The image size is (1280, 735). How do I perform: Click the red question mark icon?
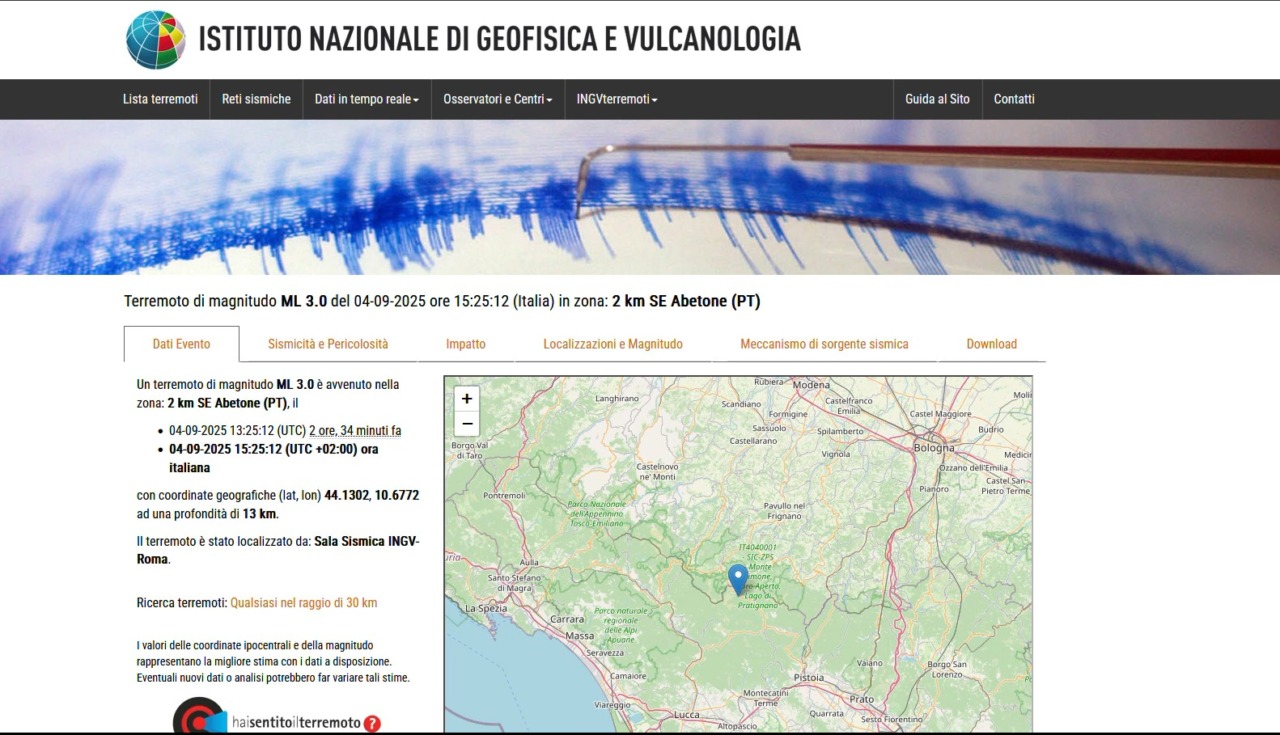click(x=372, y=723)
